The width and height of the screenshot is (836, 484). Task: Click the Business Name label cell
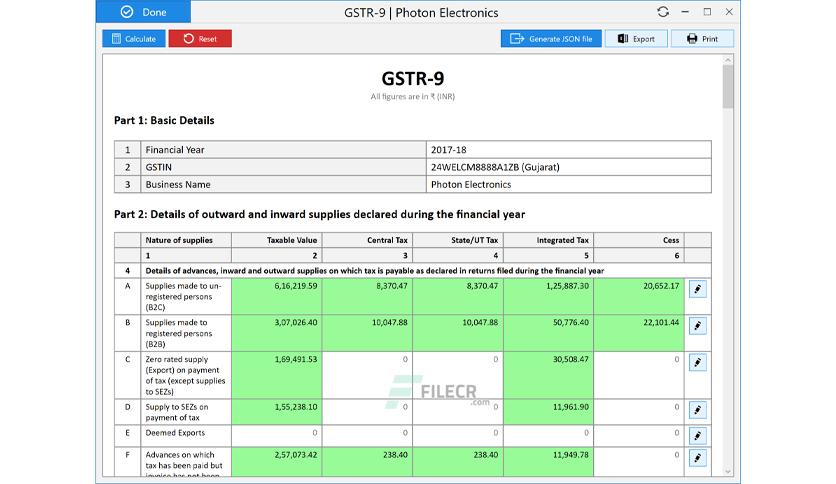point(283,184)
